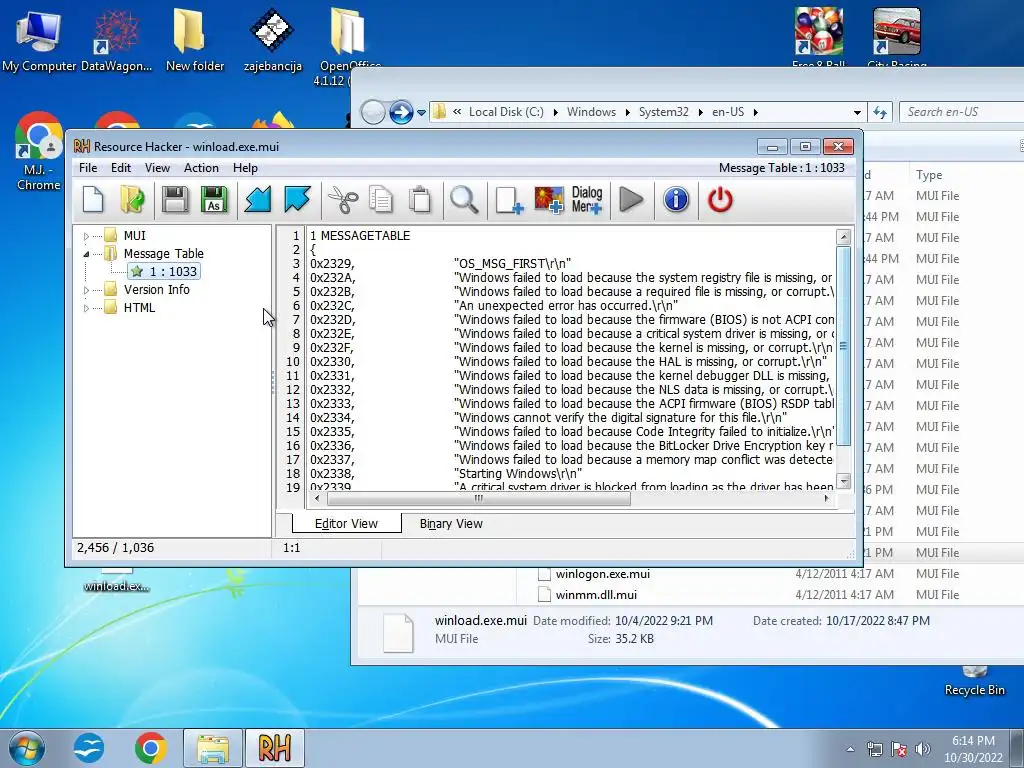Click the Windows Explorer taskbar button
This screenshot has height=768, width=1024.
point(213,748)
